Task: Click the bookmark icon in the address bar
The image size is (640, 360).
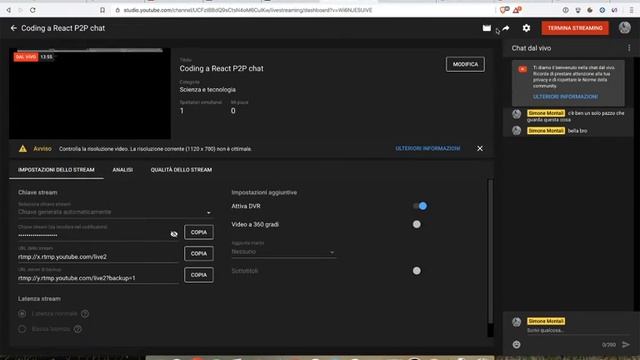Action: [102, 10]
